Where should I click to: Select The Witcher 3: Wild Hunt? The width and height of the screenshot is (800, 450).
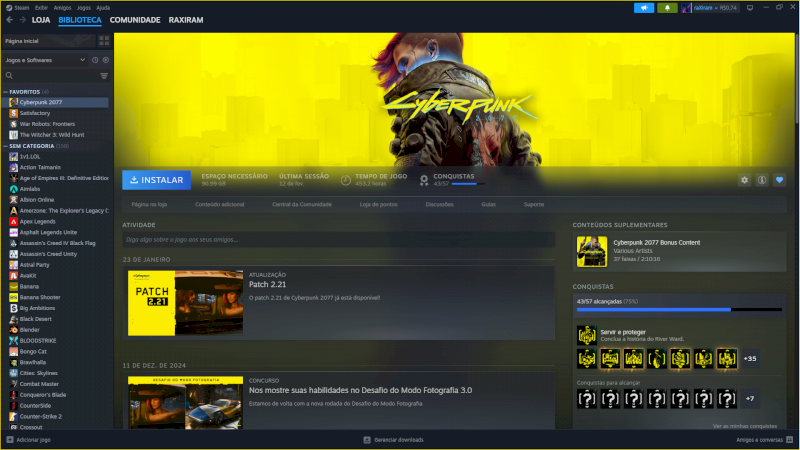[x=52, y=135]
